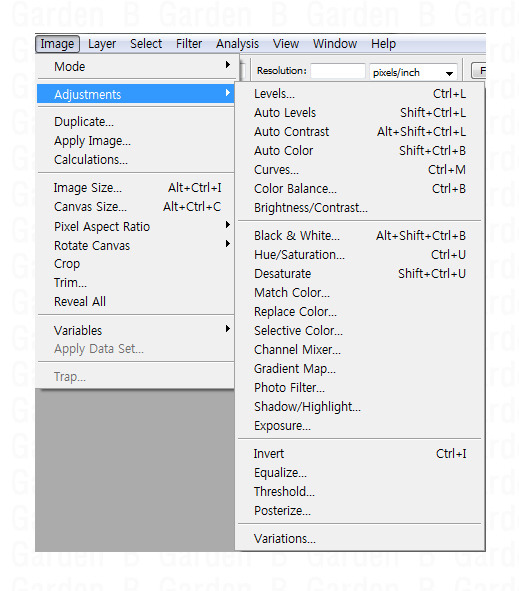Open the Analysis menu
519x591 pixels.
point(237,44)
